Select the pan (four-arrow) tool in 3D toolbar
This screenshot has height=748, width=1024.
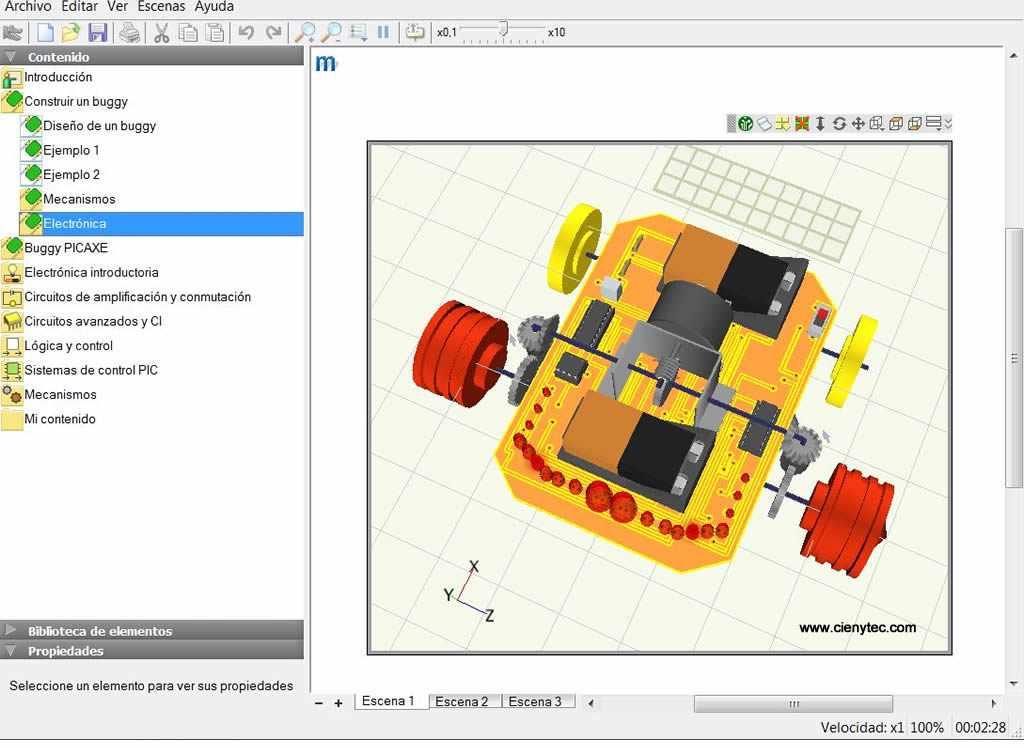(x=858, y=124)
